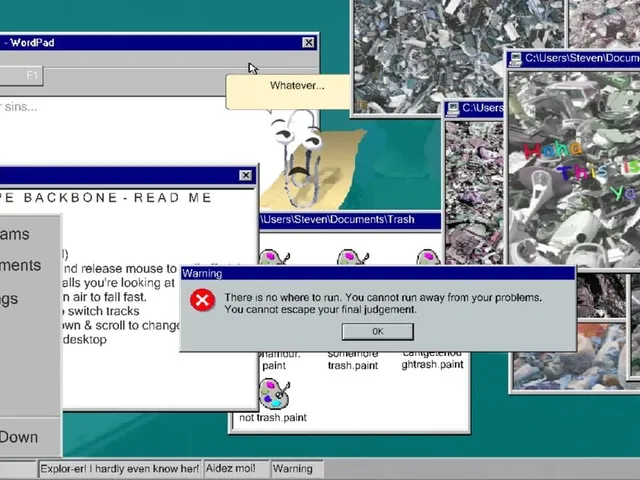Click the 'Haha This is' trash image
The height and width of the screenshot is (480, 640).
574,169
